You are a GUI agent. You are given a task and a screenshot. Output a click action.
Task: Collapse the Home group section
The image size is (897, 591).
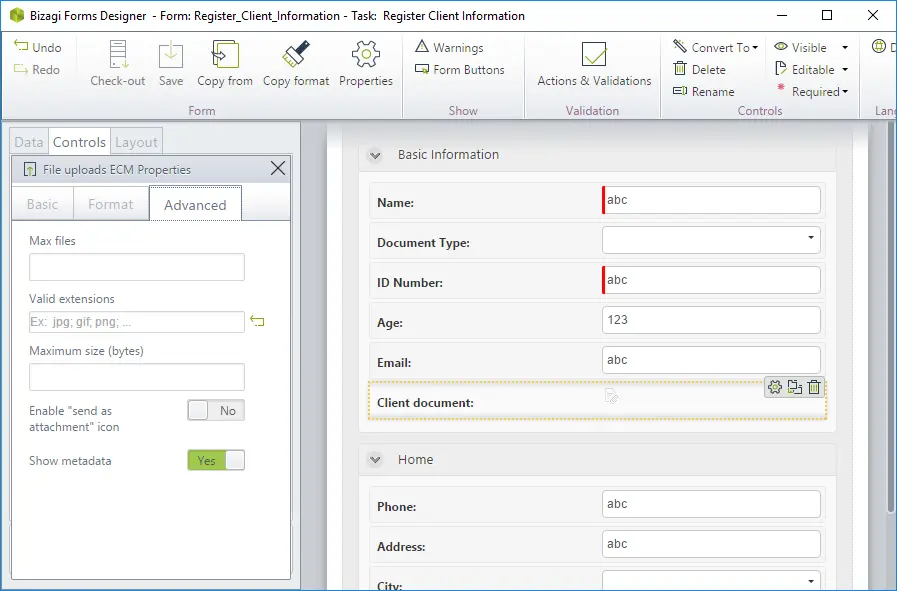click(x=375, y=459)
